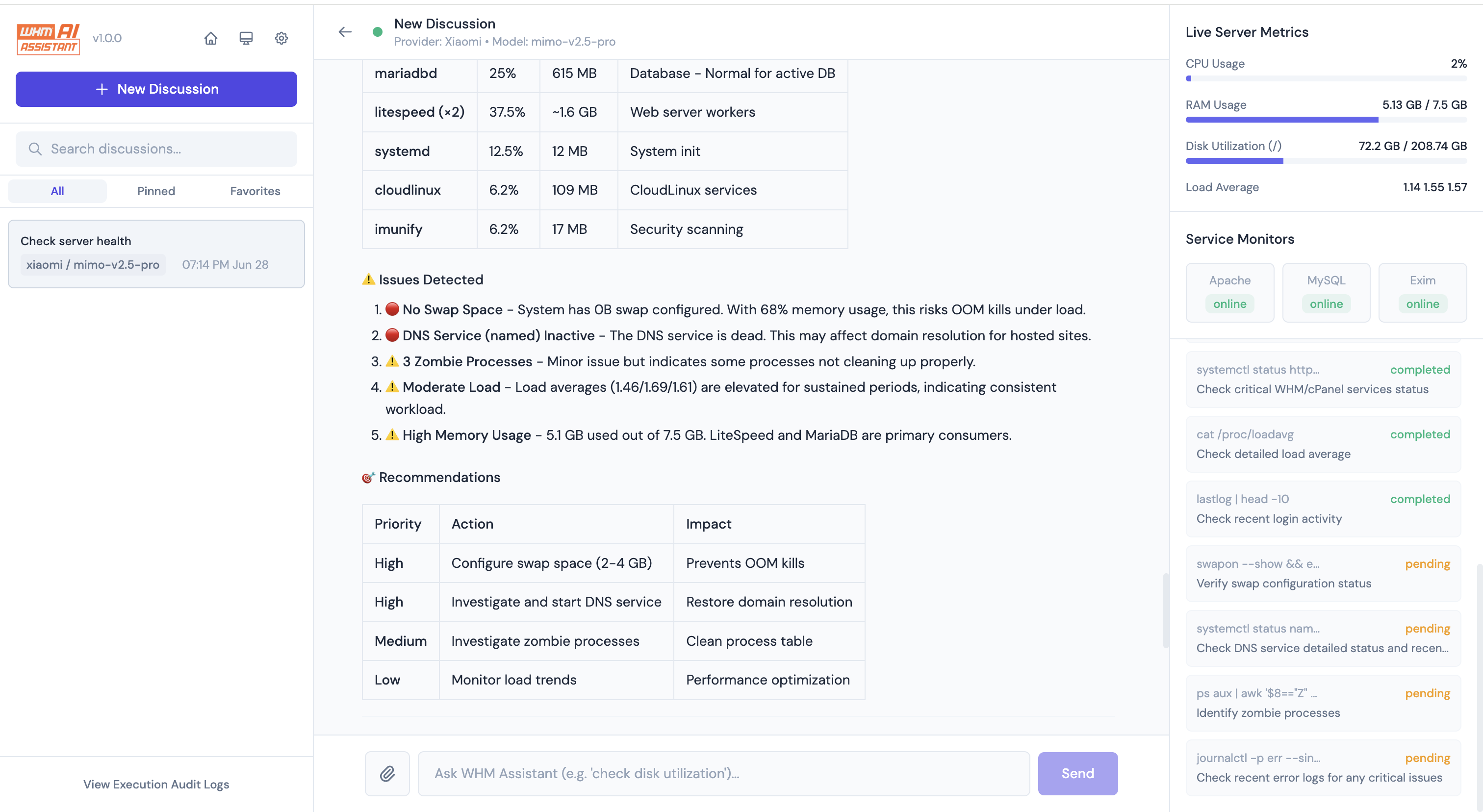1483x812 pixels.
Task: Click the green status dot beside New Discussion
Action: 378,32
